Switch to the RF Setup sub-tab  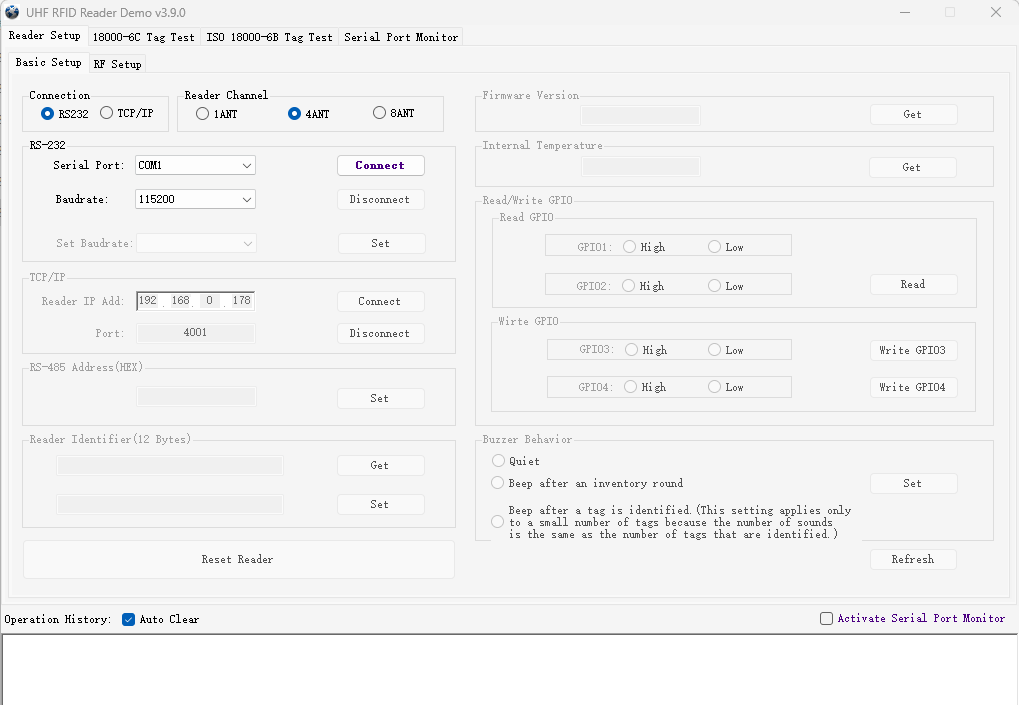117,64
